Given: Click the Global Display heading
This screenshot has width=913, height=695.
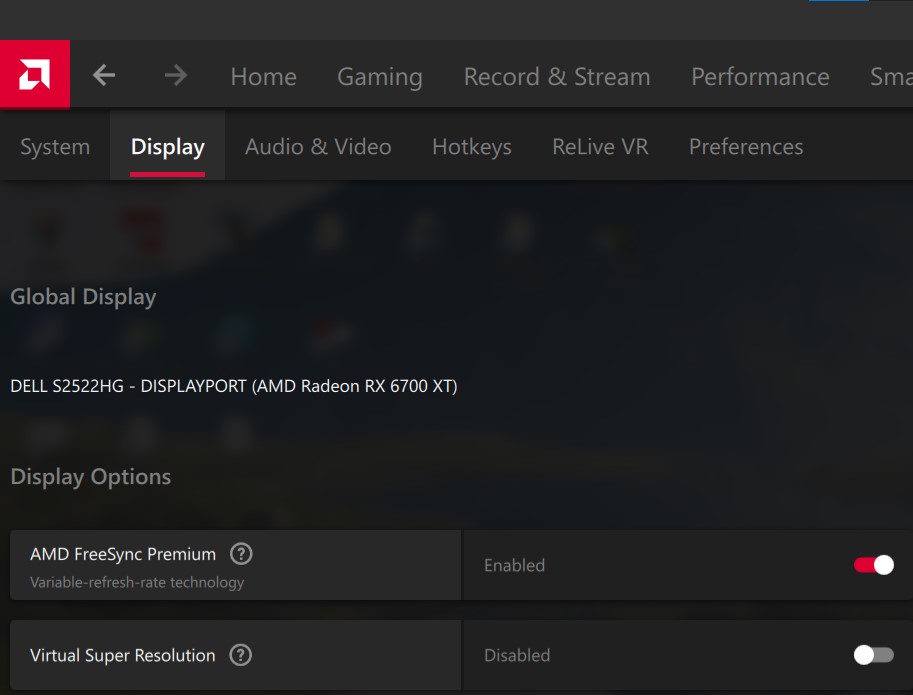Looking at the screenshot, I should click(83, 297).
